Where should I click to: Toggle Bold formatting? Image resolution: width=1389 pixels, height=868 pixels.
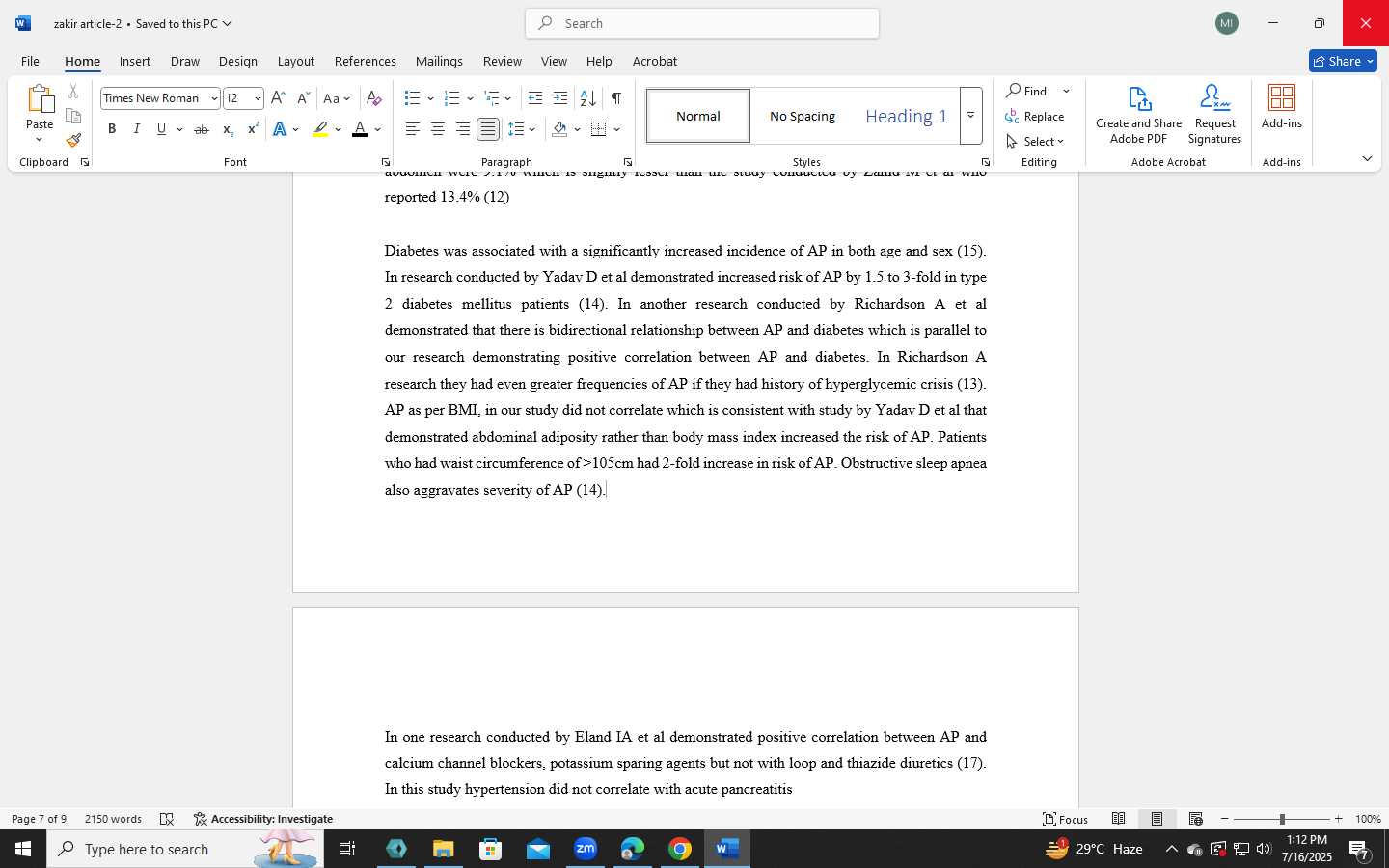click(112, 129)
